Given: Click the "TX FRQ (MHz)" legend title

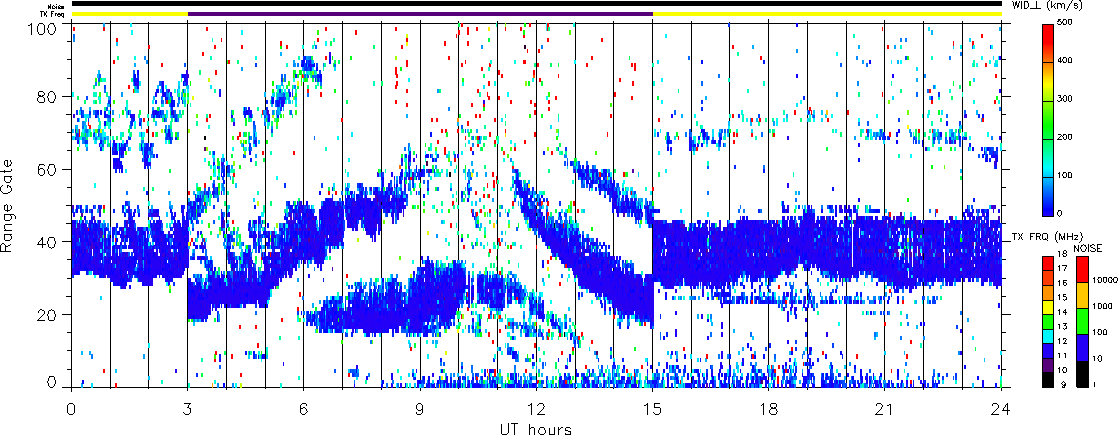Looking at the screenshot, I should pos(1046,235).
